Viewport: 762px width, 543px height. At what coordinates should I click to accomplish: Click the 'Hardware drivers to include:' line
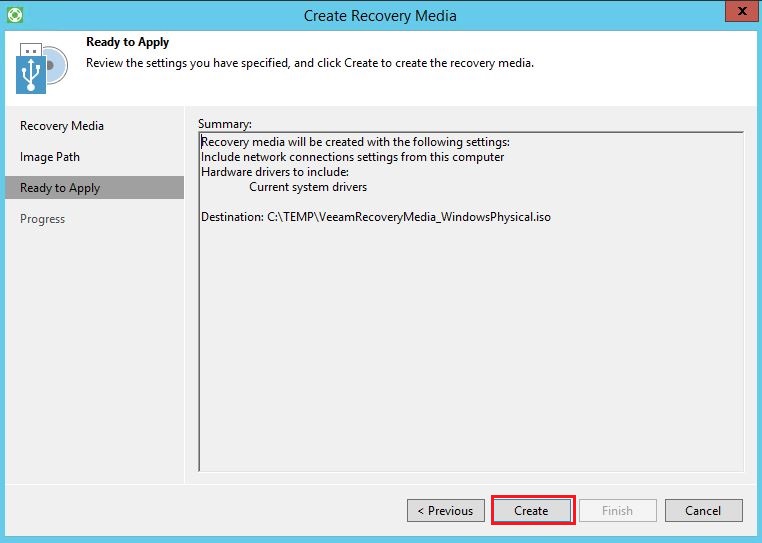click(x=275, y=172)
